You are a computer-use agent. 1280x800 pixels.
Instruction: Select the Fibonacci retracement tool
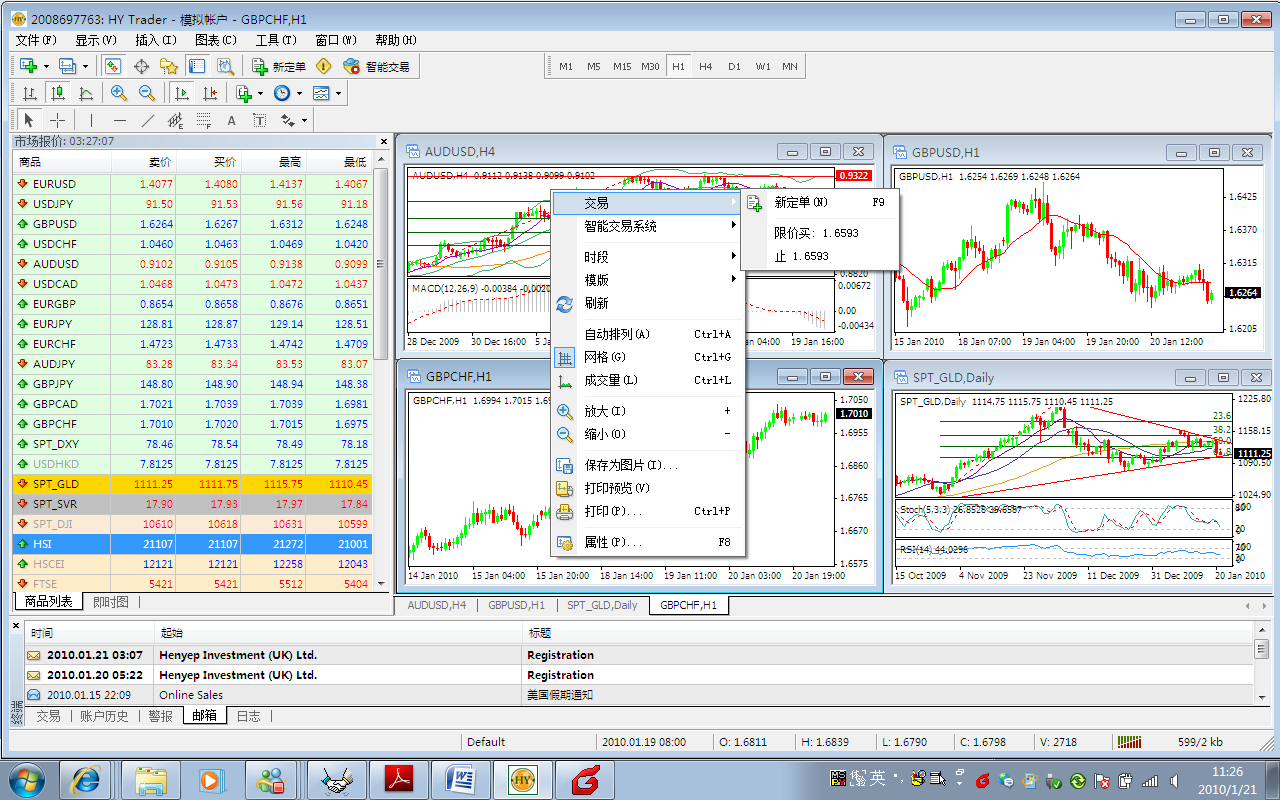click(x=203, y=120)
